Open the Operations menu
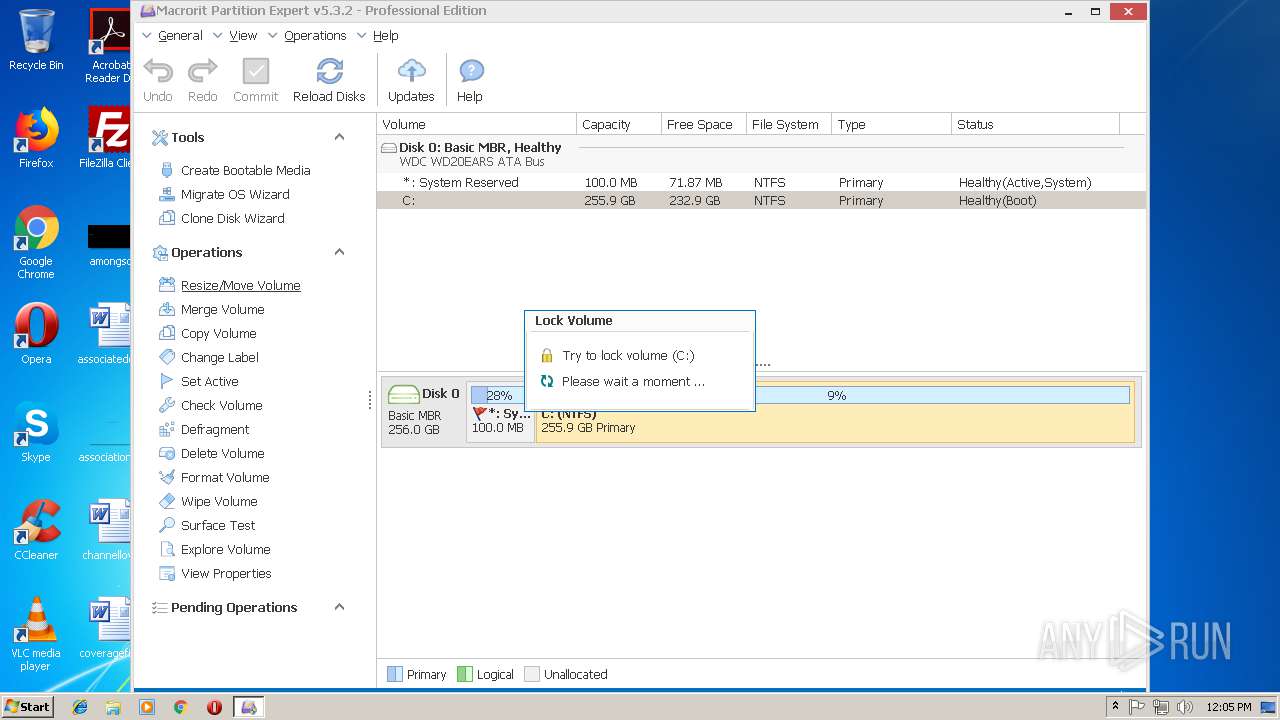The width and height of the screenshot is (1280, 720). pos(315,35)
